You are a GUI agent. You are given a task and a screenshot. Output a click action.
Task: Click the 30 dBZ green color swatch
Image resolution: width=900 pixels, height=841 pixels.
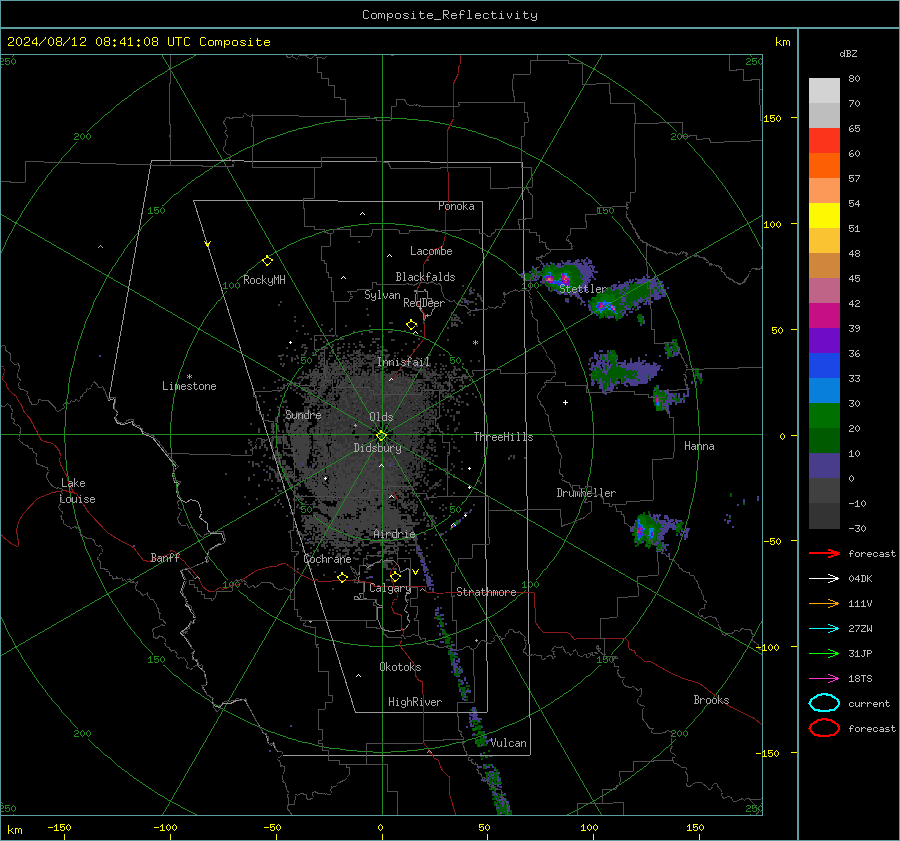pyautogui.click(x=824, y=415)
